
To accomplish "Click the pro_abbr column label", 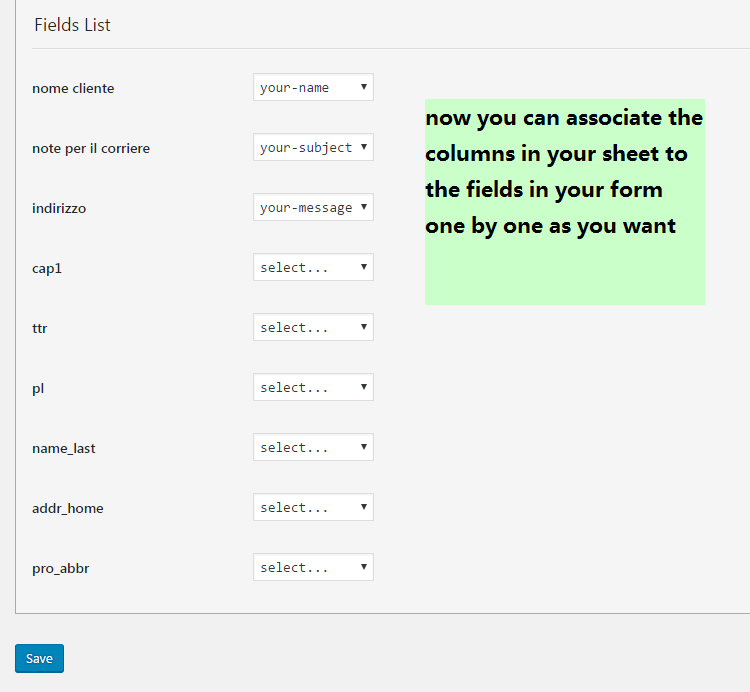I will tap(61, 568).
